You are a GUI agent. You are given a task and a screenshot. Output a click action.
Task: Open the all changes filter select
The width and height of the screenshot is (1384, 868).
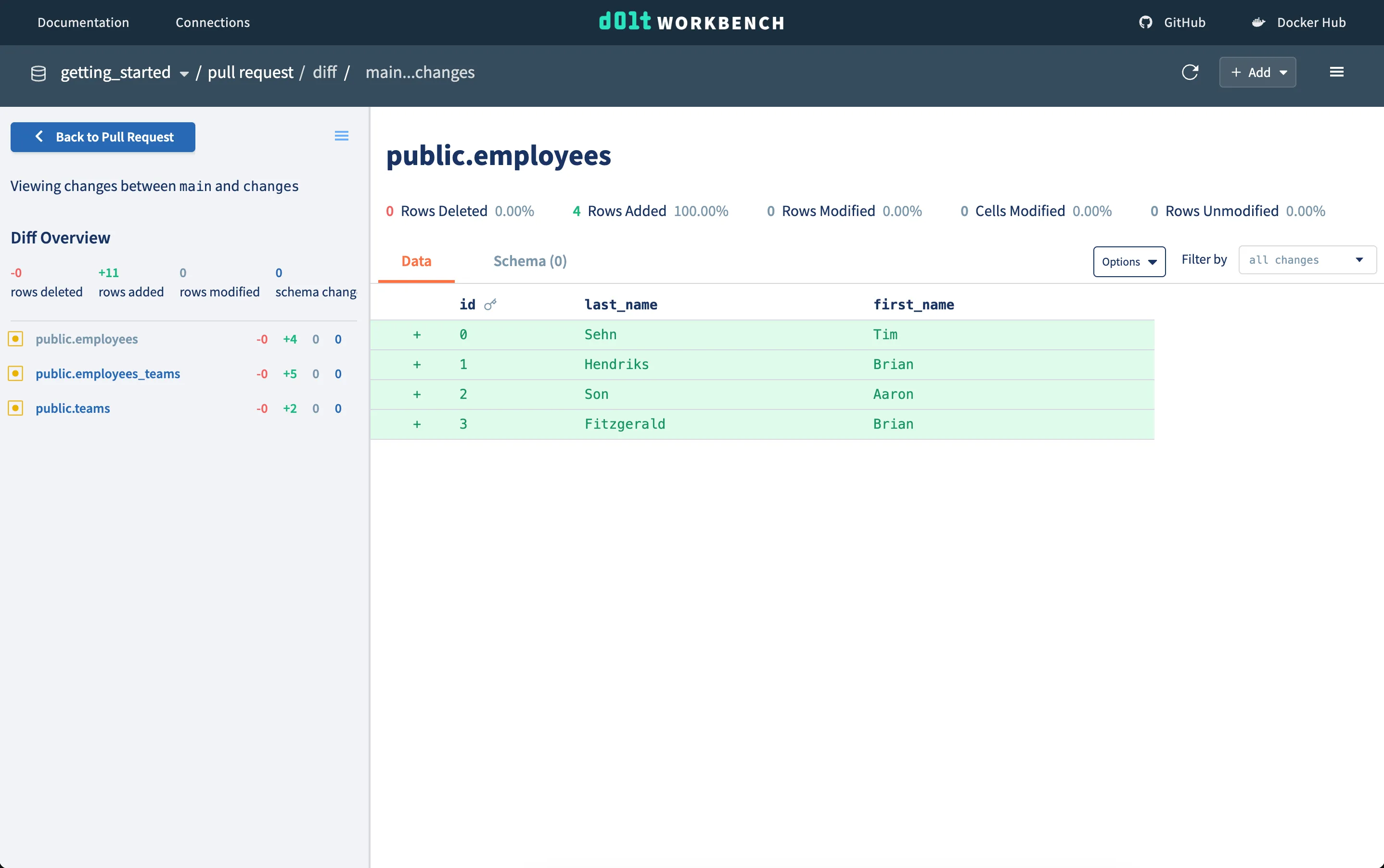1307,260
